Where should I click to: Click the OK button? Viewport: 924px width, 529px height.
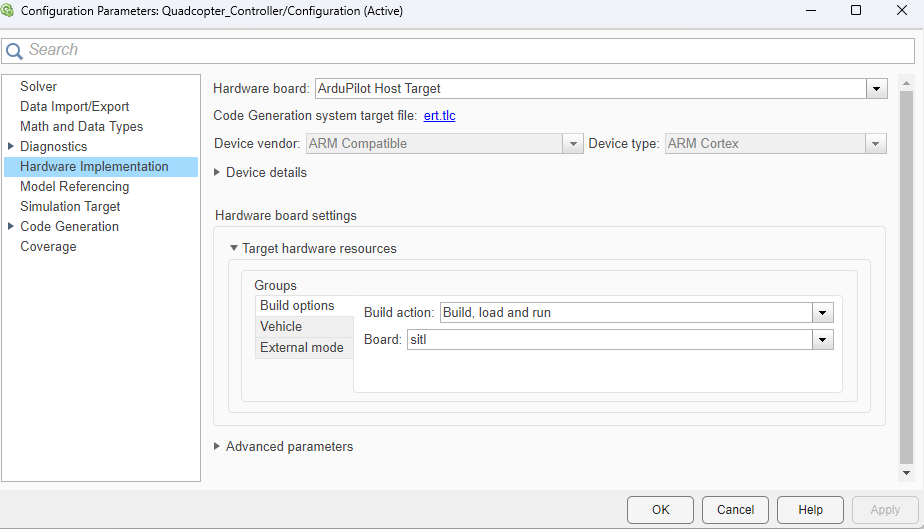[660, 510]
